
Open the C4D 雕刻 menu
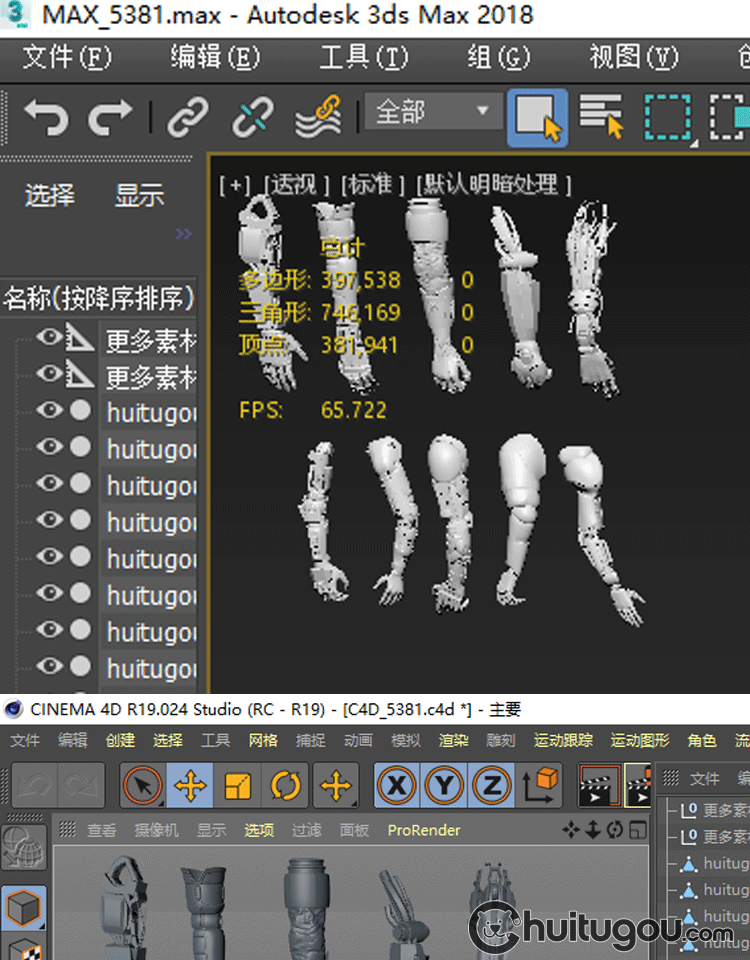[501, 740]
